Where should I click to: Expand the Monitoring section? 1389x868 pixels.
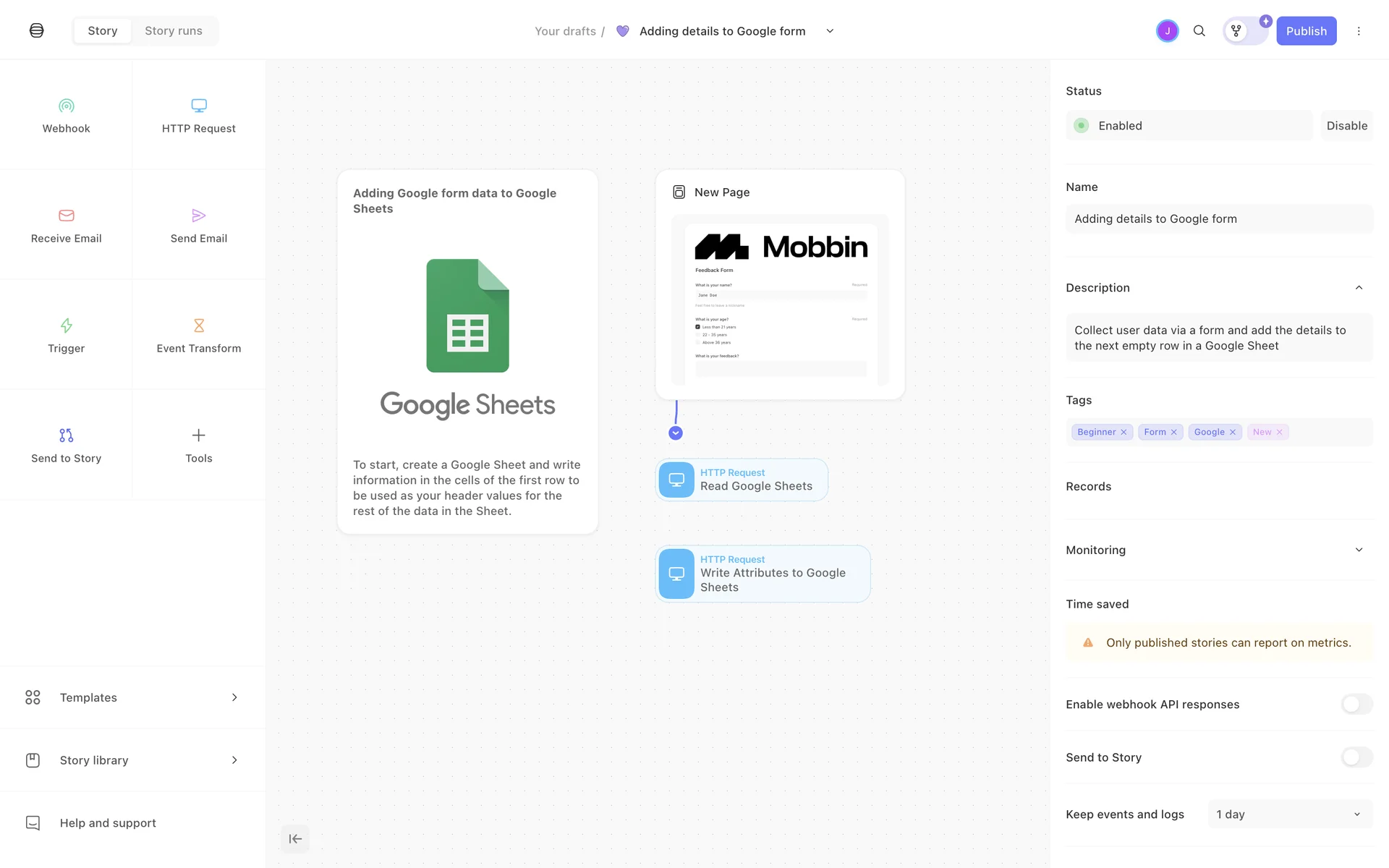(1359, 550)
